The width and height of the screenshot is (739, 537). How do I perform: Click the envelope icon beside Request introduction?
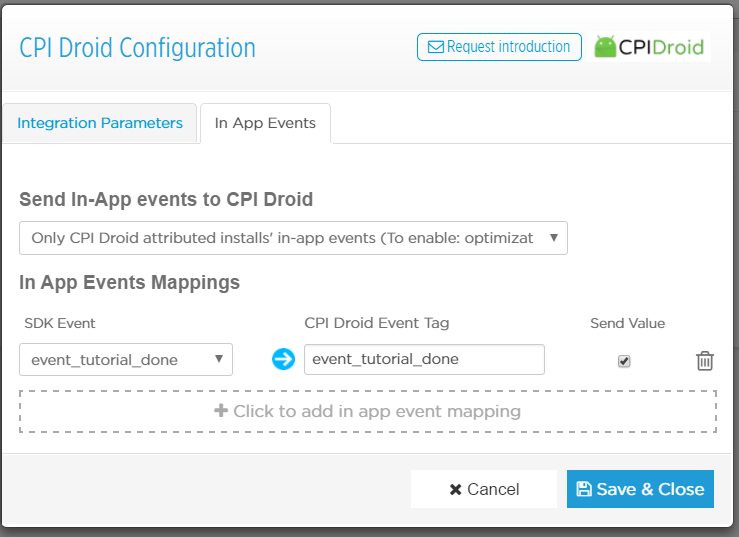pos(435,47)
